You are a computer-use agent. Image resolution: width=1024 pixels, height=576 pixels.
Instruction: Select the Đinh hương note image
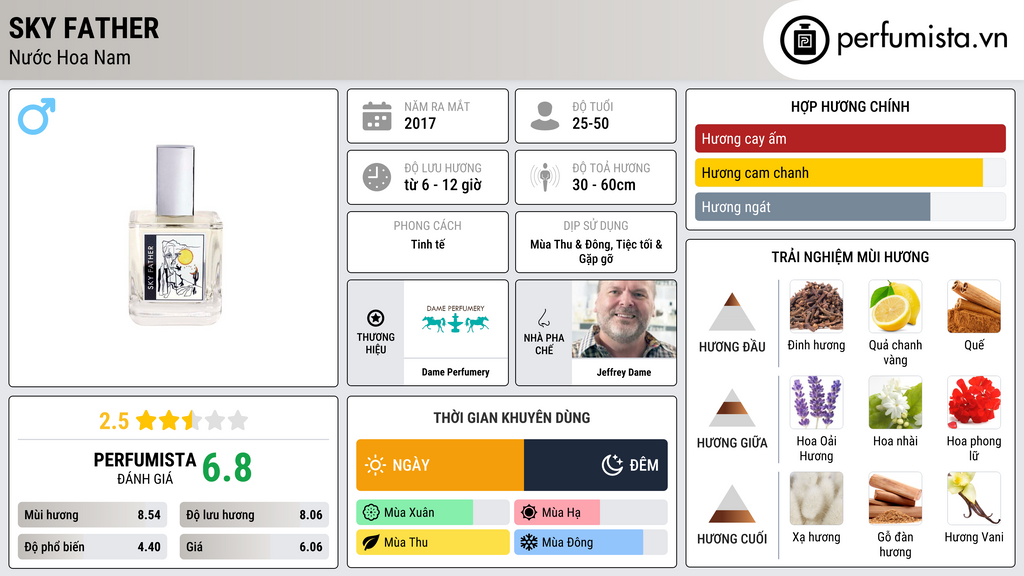click(x=816, y=306)
